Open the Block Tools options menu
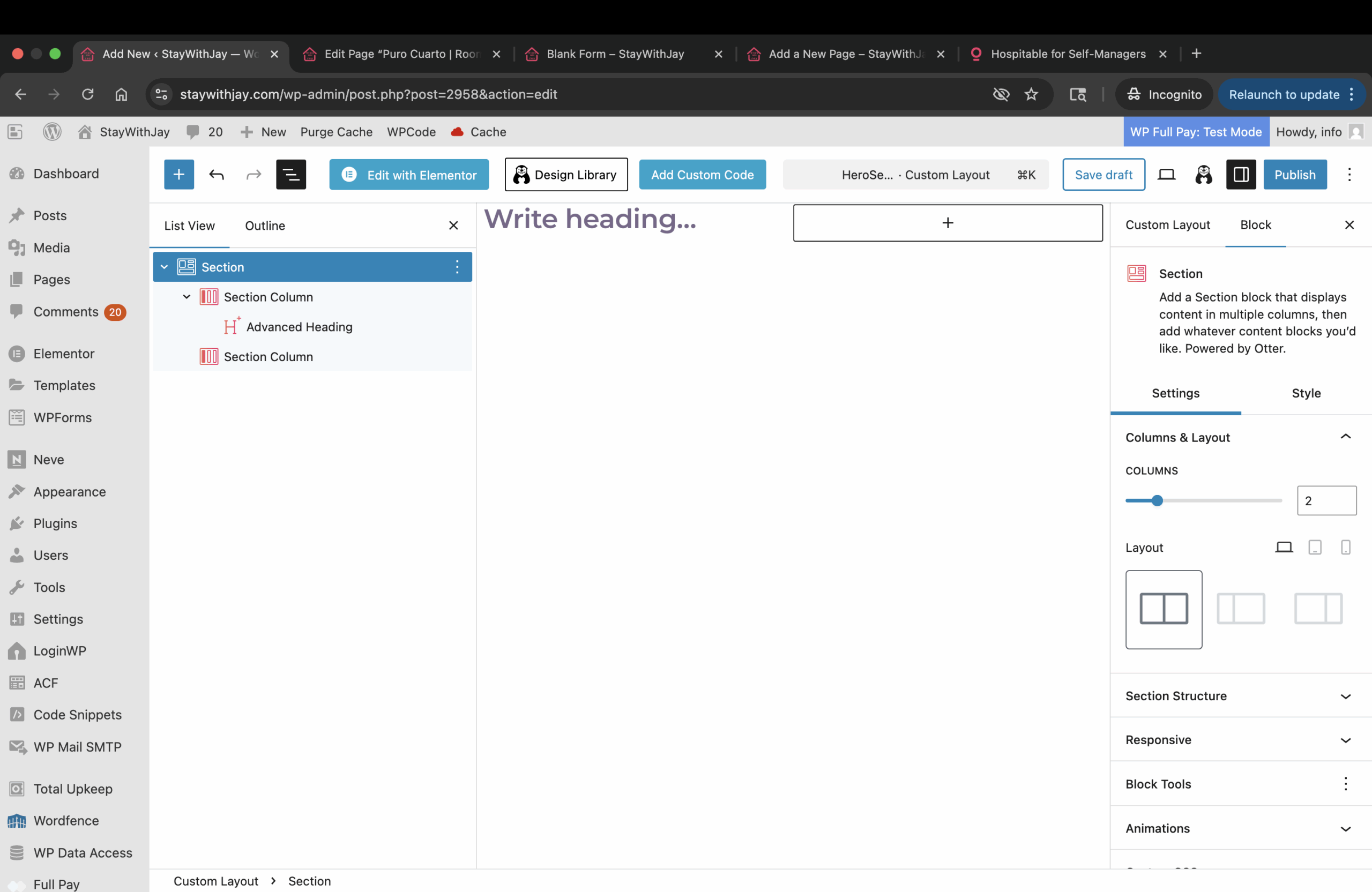Image resolution: width=1372 pixels, height=892 pixels. (1347, 784)
